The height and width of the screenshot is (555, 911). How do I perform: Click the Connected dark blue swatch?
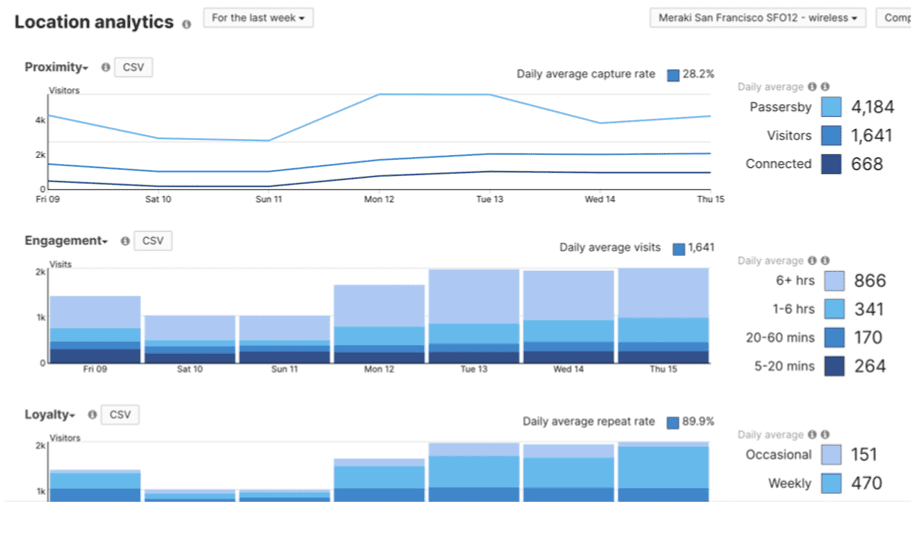pos(831,164)
